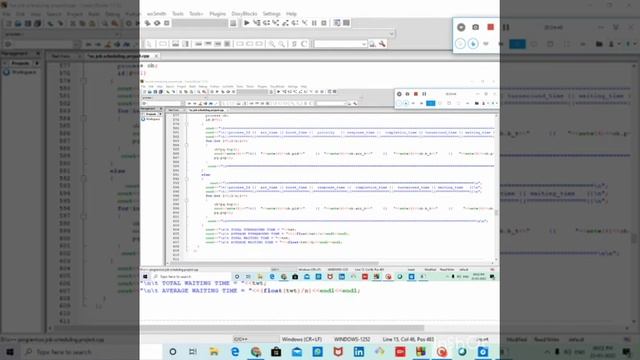Pick the arrow select tool in diagram toolbar
This screenshot has height=360, width=640.
(x=149, y=44)
